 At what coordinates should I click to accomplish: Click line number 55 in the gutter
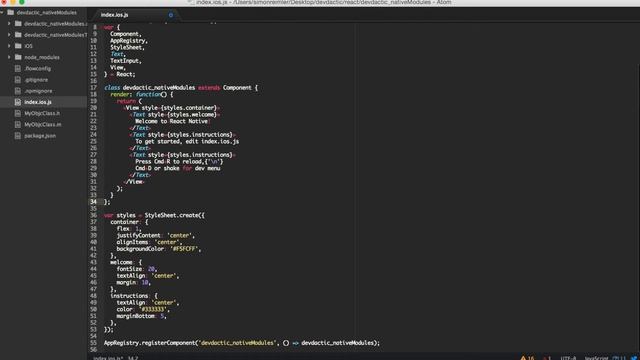[x=93, y=343]
